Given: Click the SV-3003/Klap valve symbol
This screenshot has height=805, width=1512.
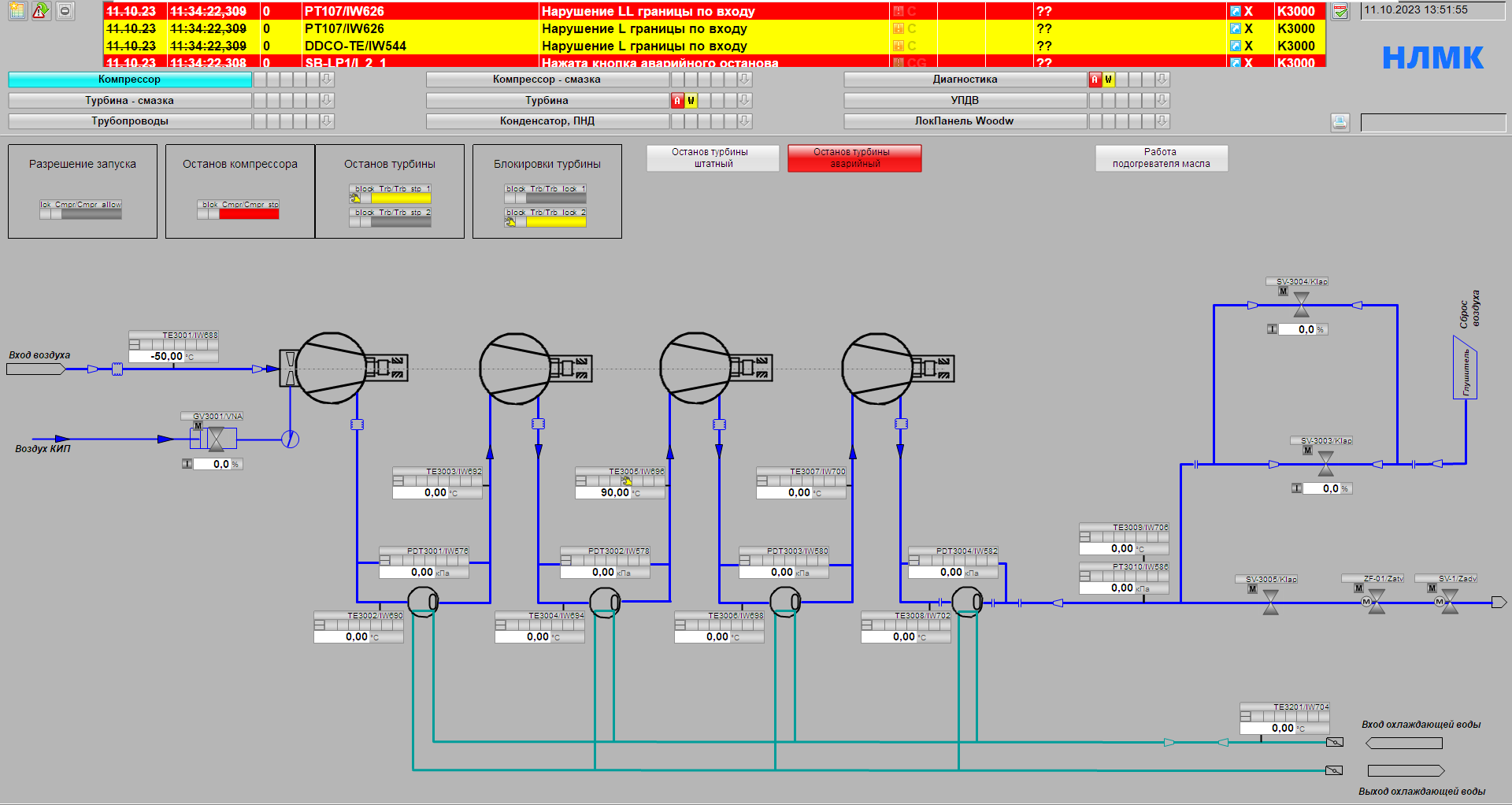Looking at the screenshot, I should (1326, 464).
